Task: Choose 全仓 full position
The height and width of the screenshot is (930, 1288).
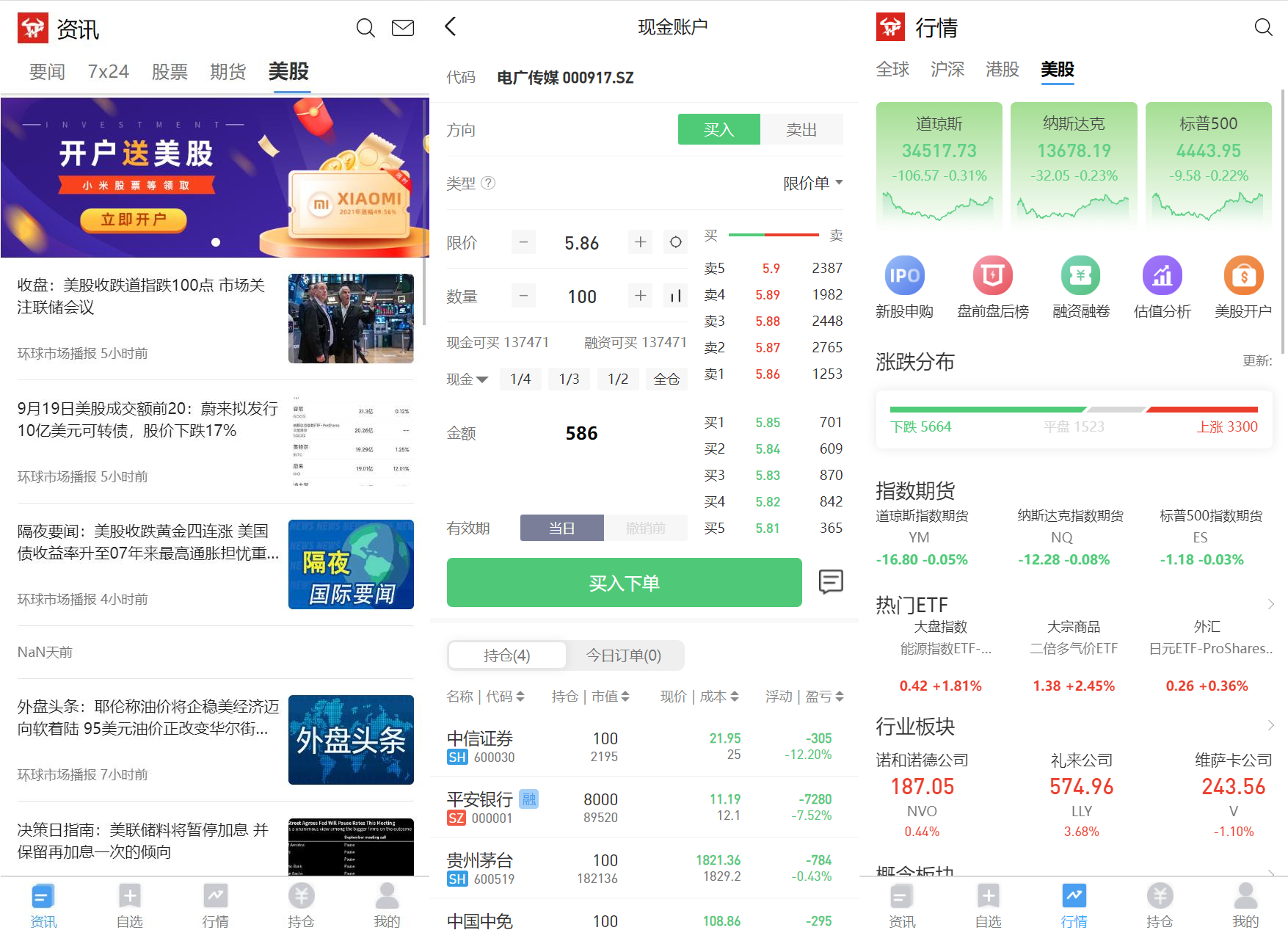Action: [x=666, y=379]
